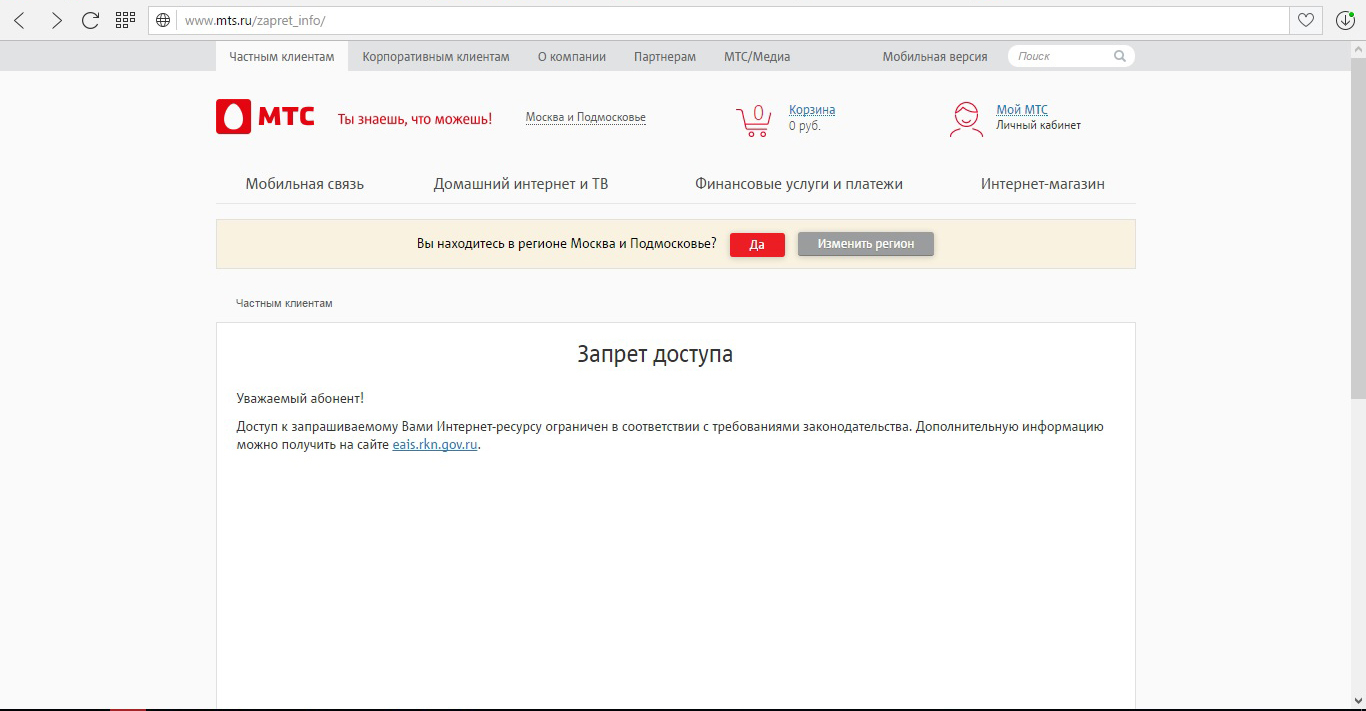The height and width of the screenshot is (711, 1366).
Task: Open the Мой МТС link
Action: coord(1022,110)
